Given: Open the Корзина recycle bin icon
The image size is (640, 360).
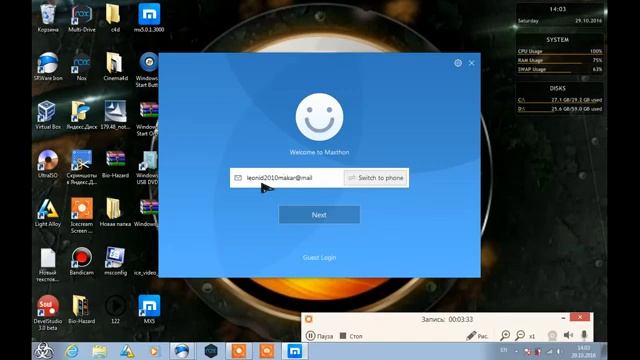Looking at the screenshot, I should click(x=48, y=18).
